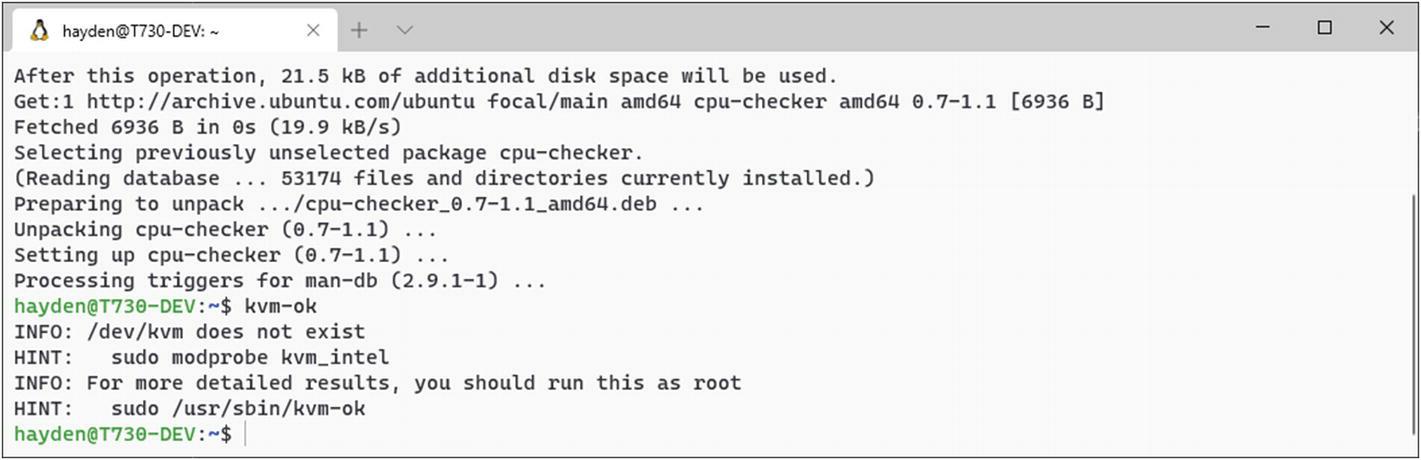Click the 'Processing triggers for man-db' line

point(280,281)
